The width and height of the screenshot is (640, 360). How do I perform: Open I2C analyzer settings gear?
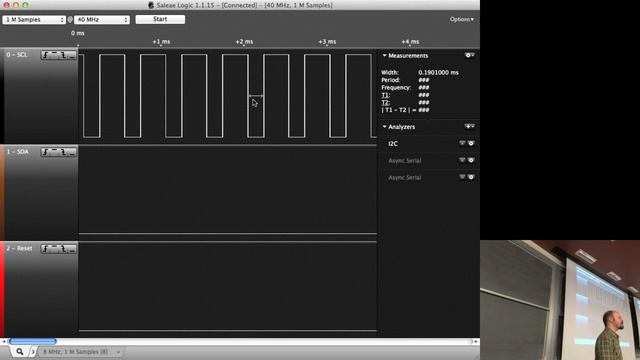click(x=471, y=143)
